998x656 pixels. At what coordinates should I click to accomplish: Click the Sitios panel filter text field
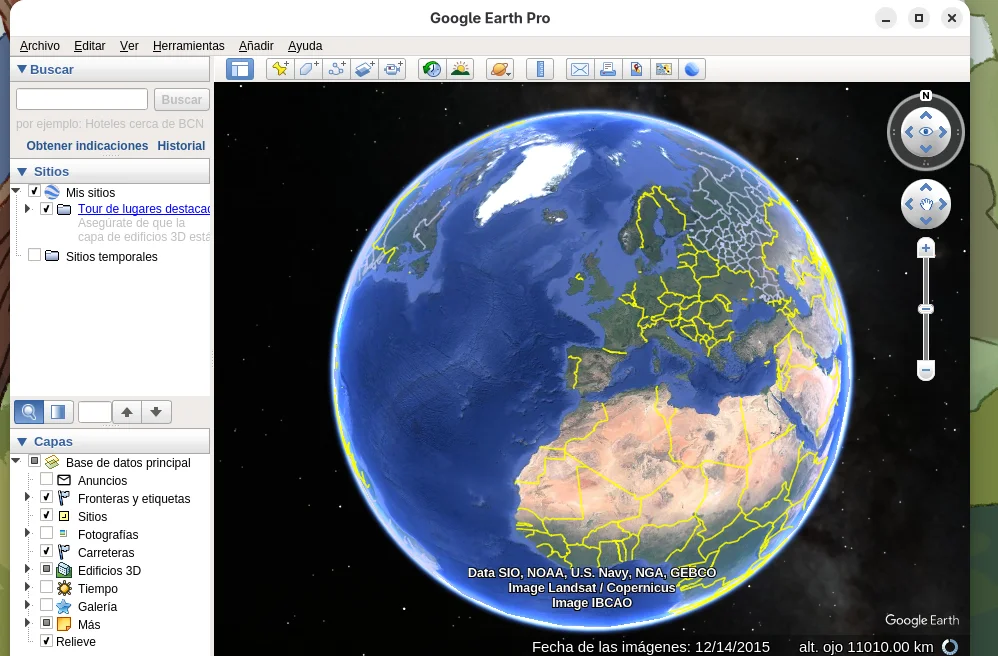coord(94,412)
